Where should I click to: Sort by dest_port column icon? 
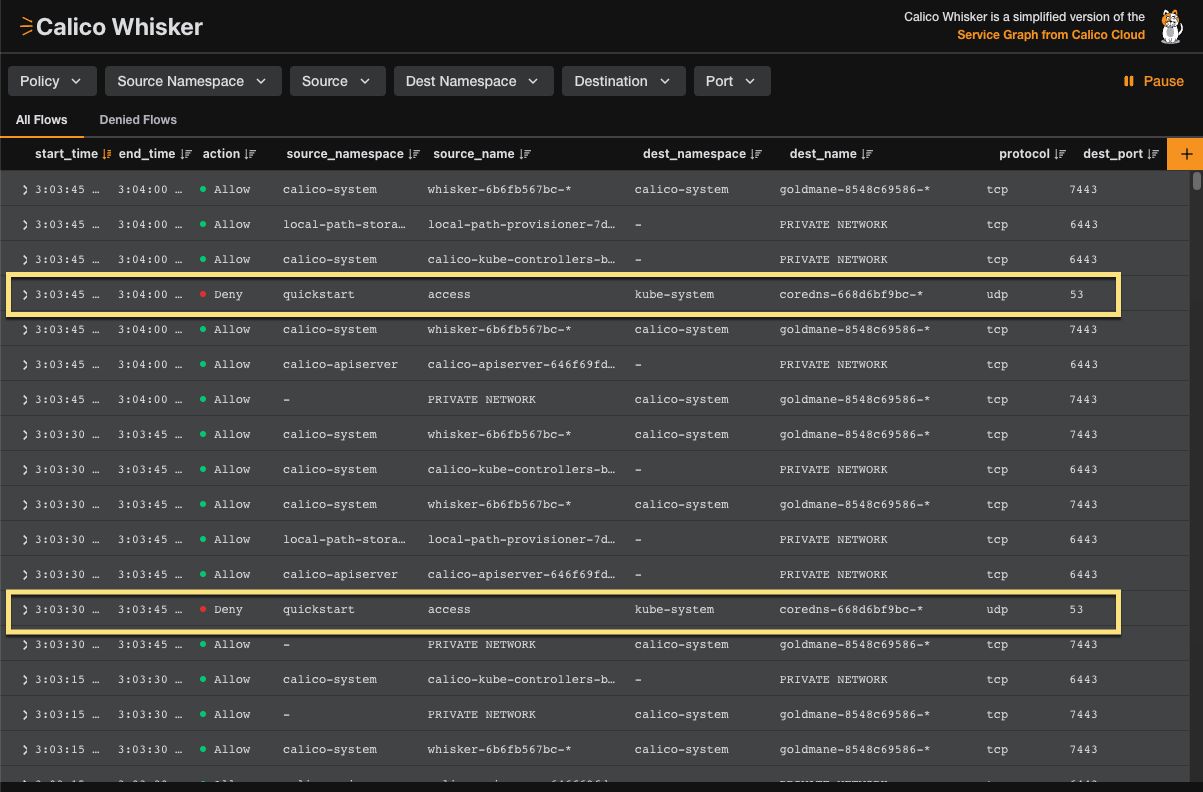pos(1153,154)
